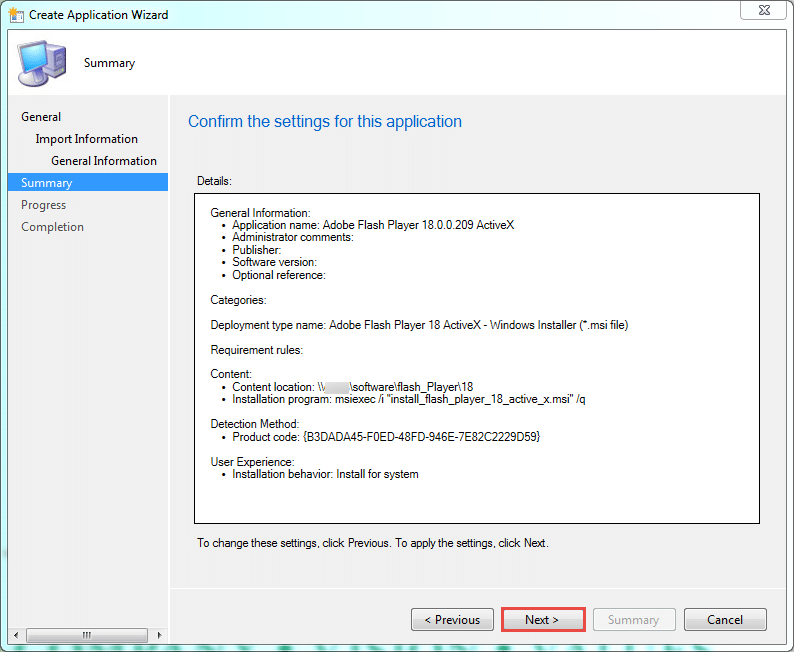794x652 pixels.
Task: Click the General Information: heading in details
Action: [260, 213]
